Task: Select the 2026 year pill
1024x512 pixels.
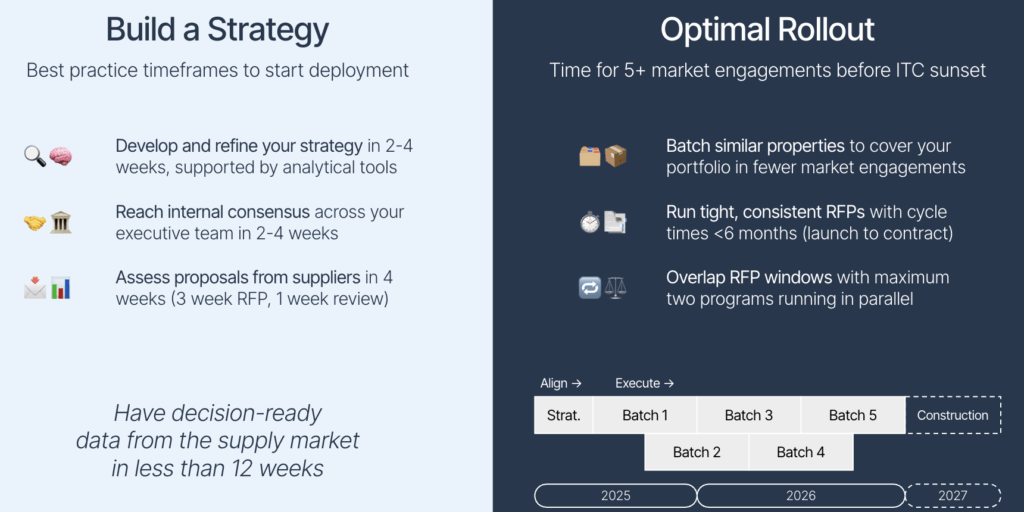Action: [801, 496]
